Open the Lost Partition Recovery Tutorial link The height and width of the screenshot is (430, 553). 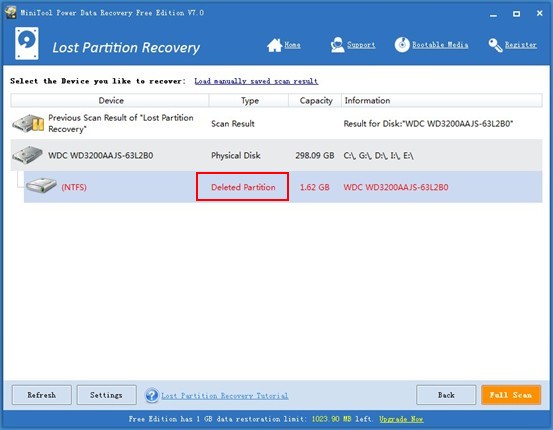coord(225,396)
